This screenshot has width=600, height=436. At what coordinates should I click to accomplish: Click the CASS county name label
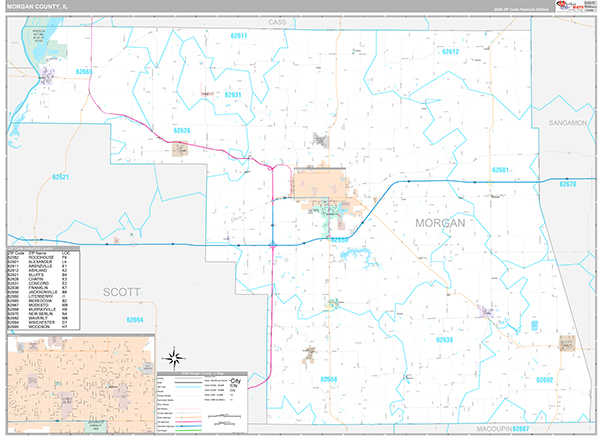277,22
